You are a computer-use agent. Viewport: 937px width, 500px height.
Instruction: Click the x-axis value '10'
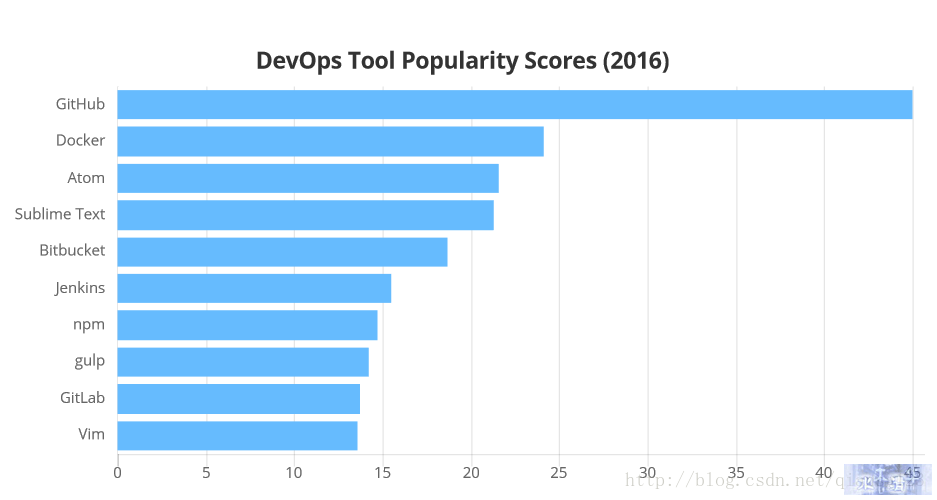tap(294, 473)
